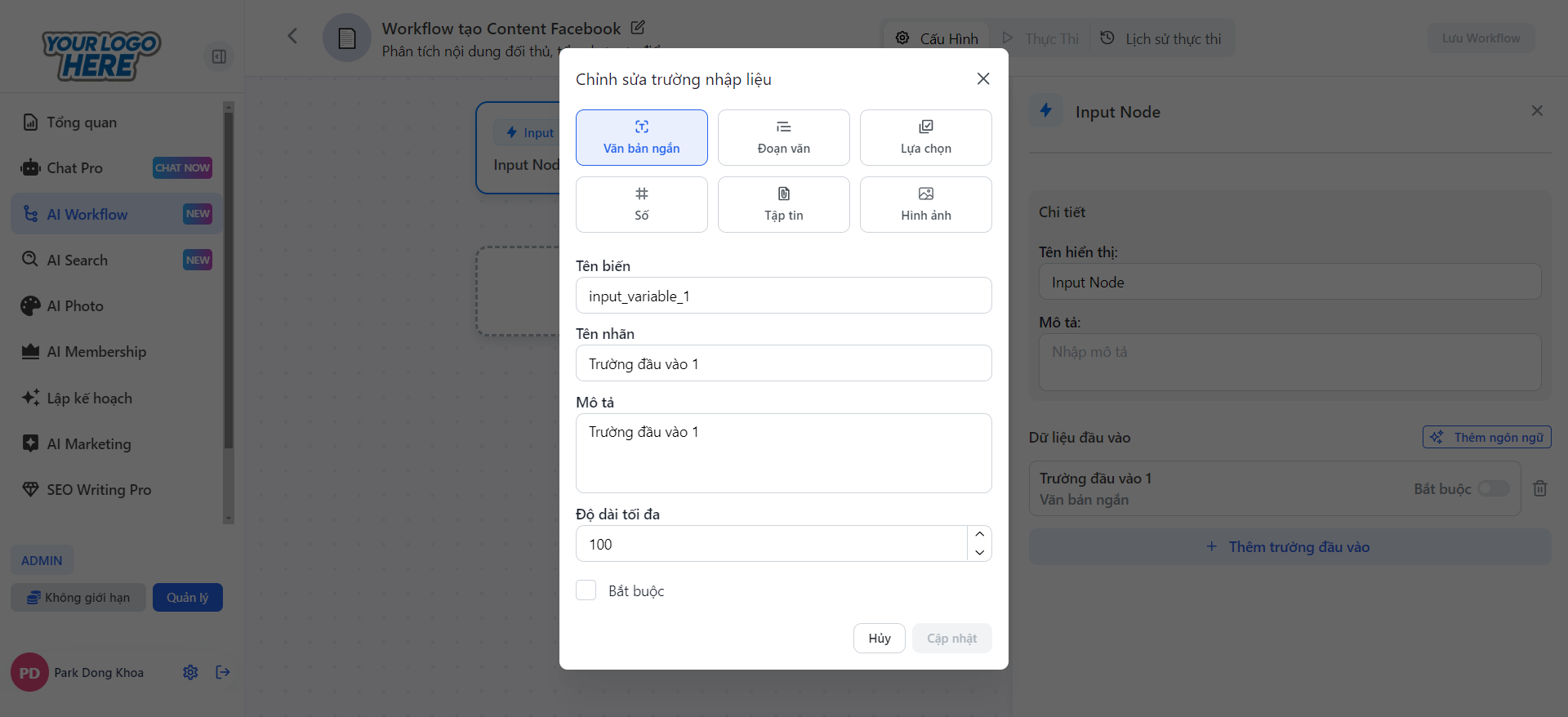The image size is (1568, 717).
Task: Choose the Lựa chọn field type
Action: point(925,138)
